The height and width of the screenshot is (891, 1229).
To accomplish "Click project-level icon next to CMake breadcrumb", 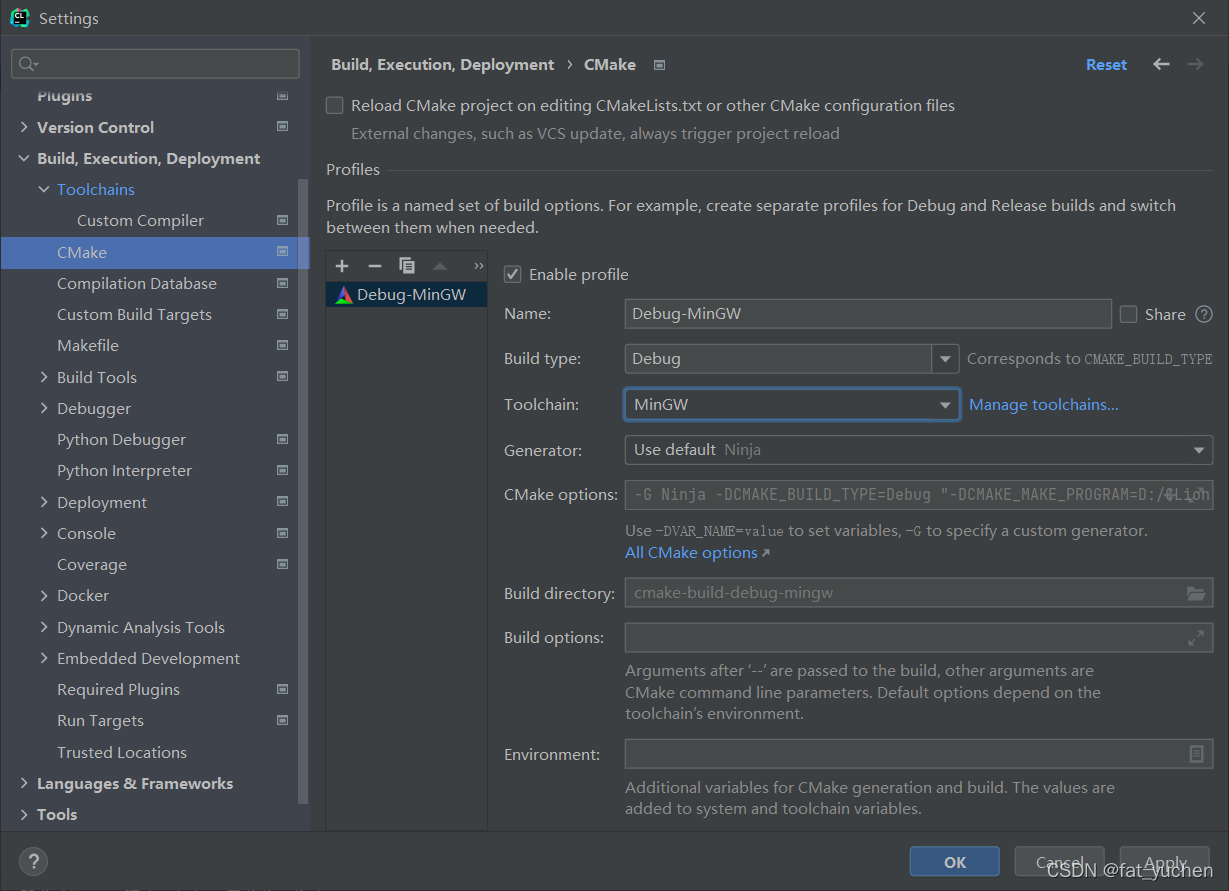I will [x=659, y=65].
